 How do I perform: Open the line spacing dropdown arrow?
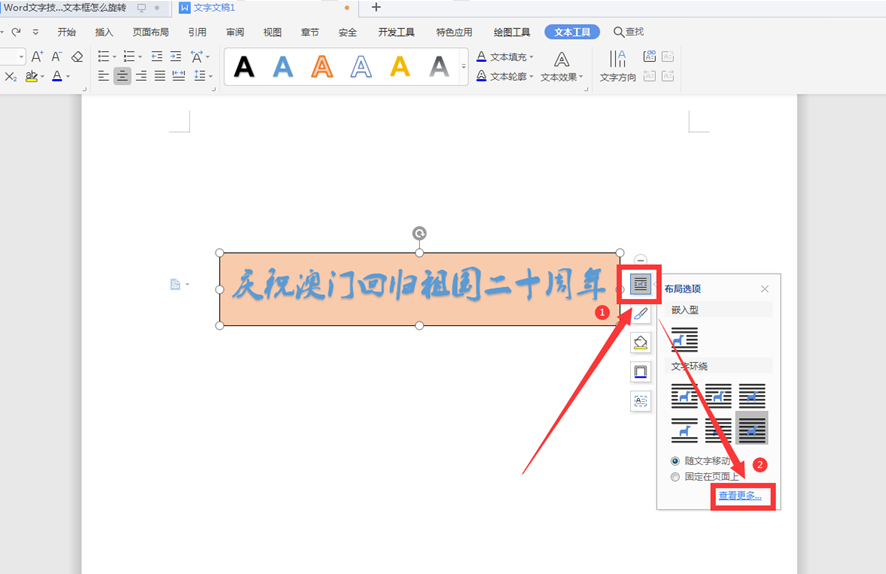coord(210,76)
